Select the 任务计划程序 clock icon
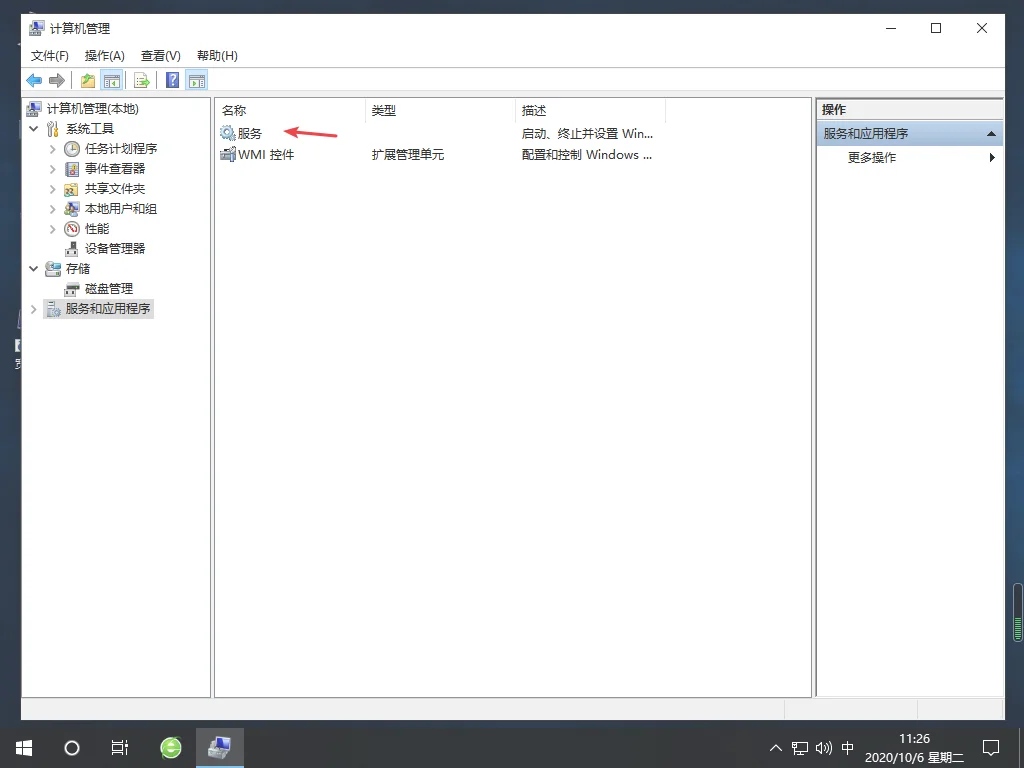 click(x=72, y=149)
